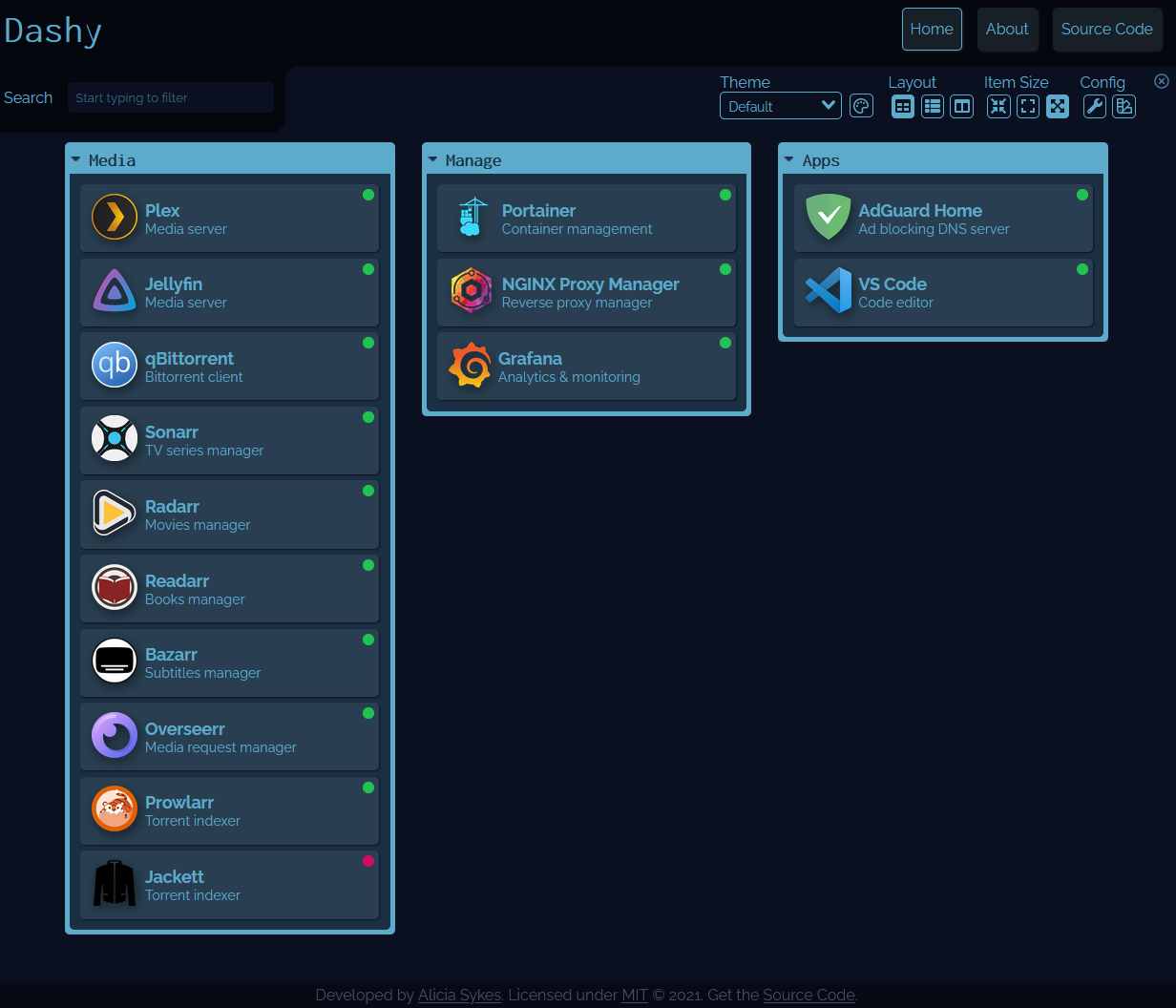The image size is (1176, 1008).
Task: Launch Grafana analytics and monitoring
Action: click(585, 366)
